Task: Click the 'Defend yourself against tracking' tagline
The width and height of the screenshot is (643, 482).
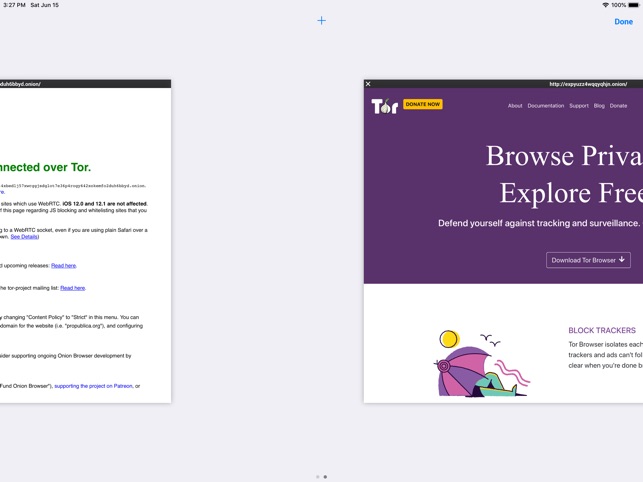Action: [539, 223]
